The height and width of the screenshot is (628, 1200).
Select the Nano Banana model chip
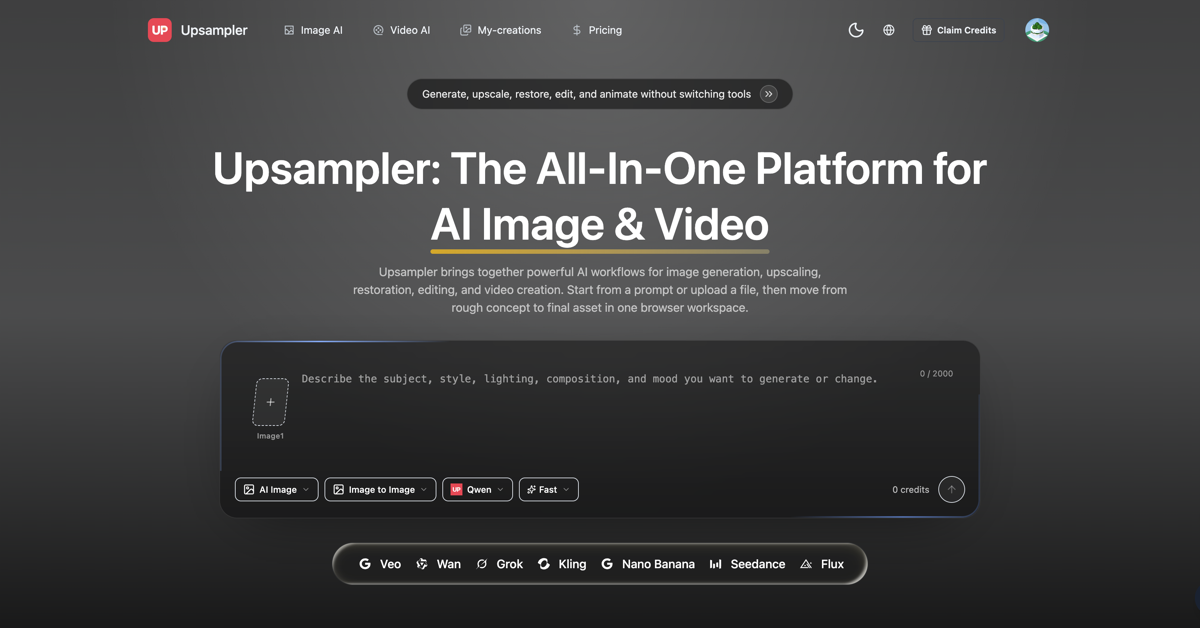[647, 564]
